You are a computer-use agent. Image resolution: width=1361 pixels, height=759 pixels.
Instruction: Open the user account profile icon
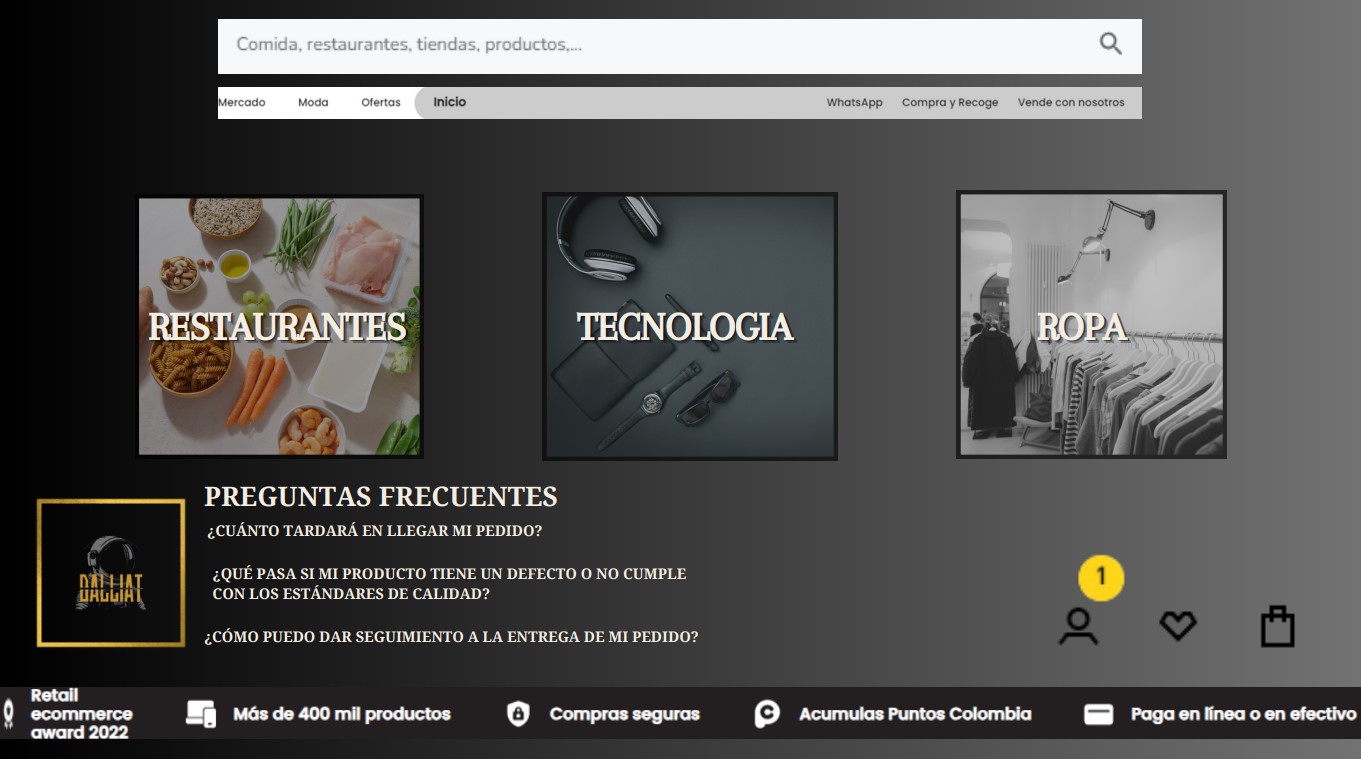pyautogui.click(x=1078, y=627)
